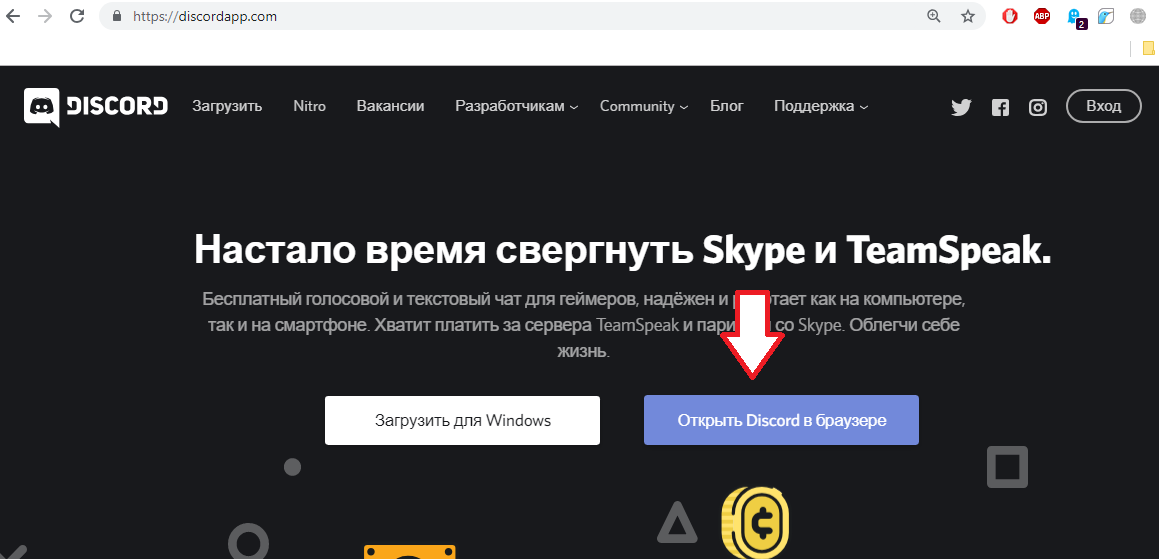Expand the Community dropdown menu

pyautogui.click(x=643, y=106)
